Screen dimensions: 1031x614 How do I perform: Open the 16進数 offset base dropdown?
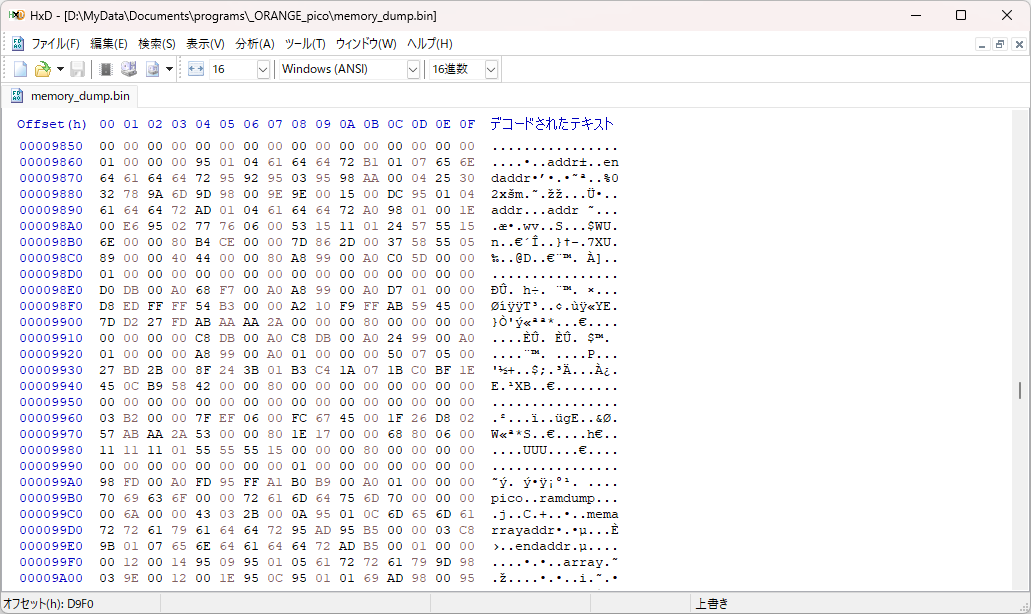491,69
